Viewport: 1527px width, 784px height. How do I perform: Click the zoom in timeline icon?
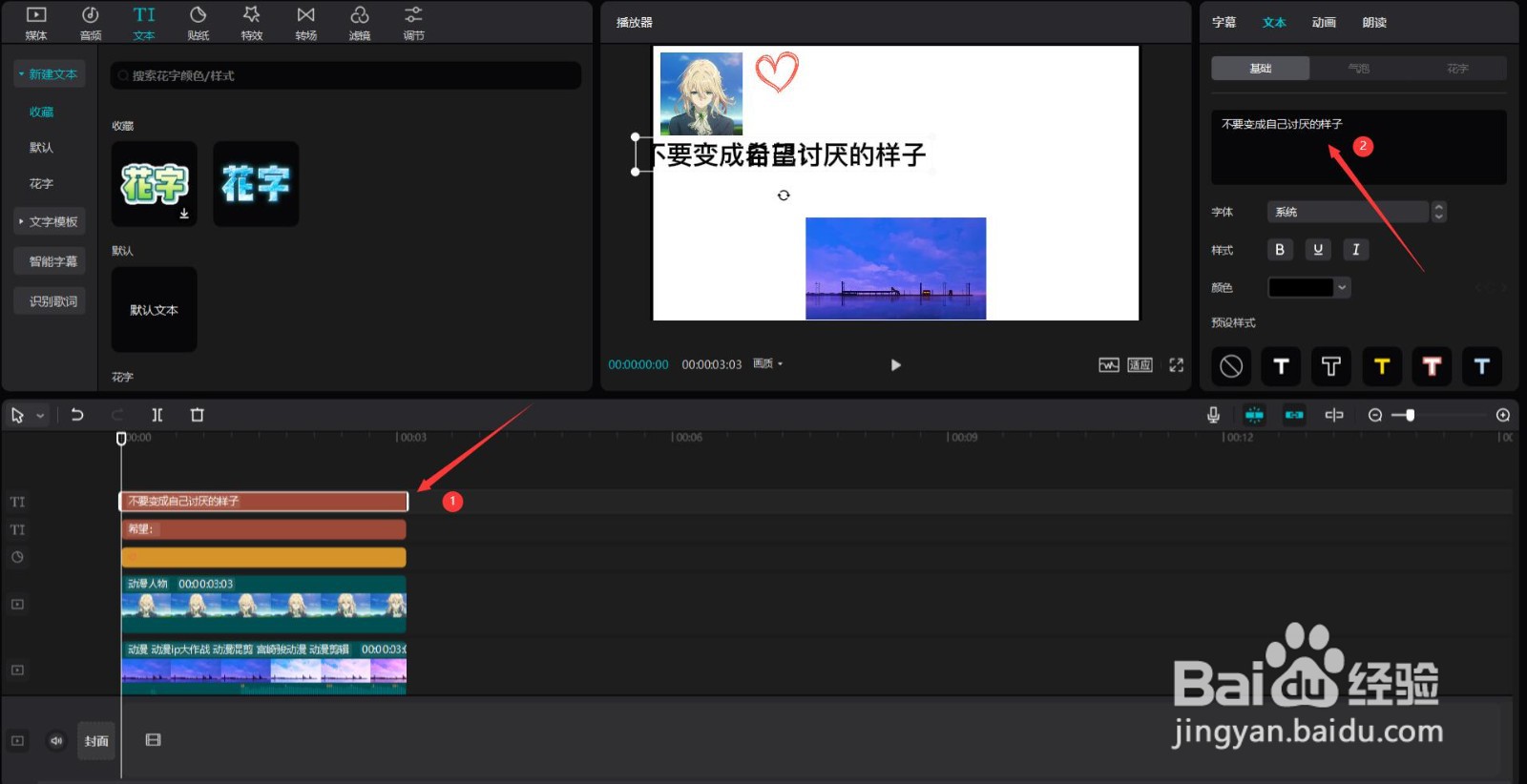(x=1503, y=415)
